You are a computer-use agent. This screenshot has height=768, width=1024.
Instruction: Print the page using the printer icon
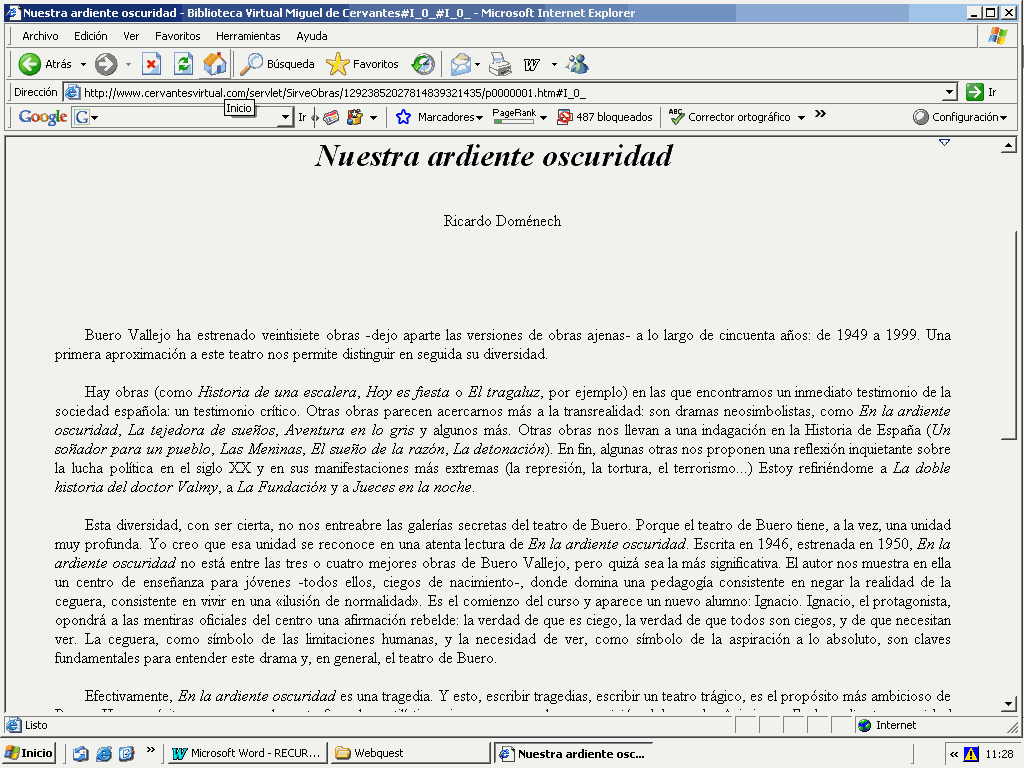click(x=500, y=64)
